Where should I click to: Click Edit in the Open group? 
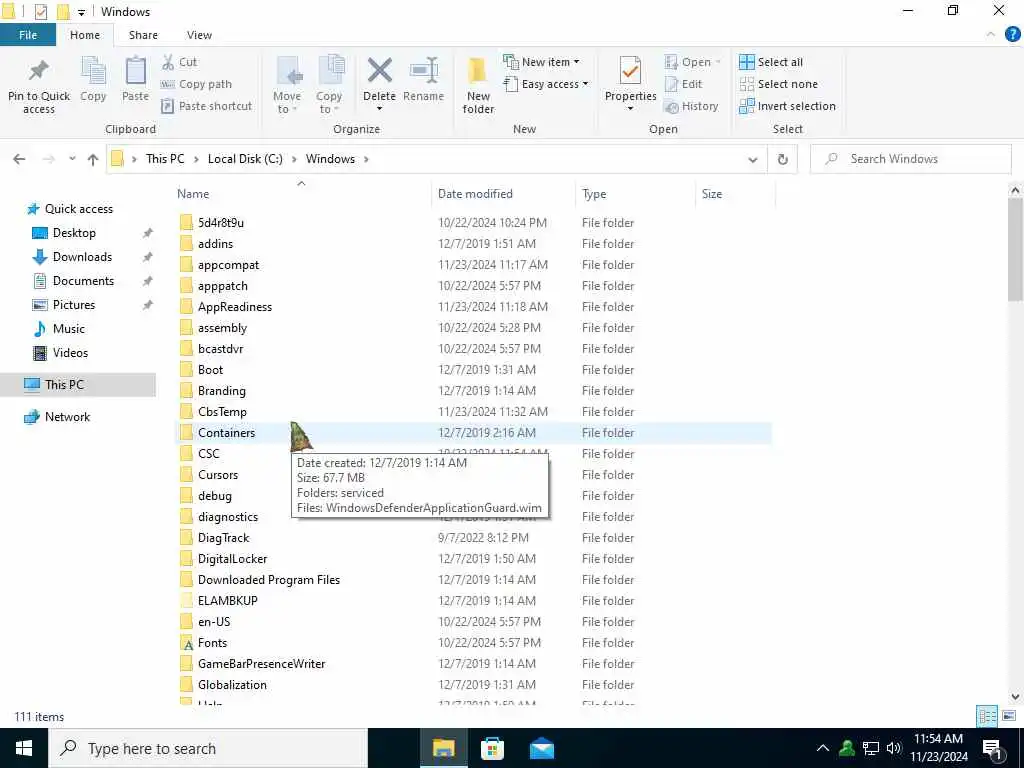[684, 84]
